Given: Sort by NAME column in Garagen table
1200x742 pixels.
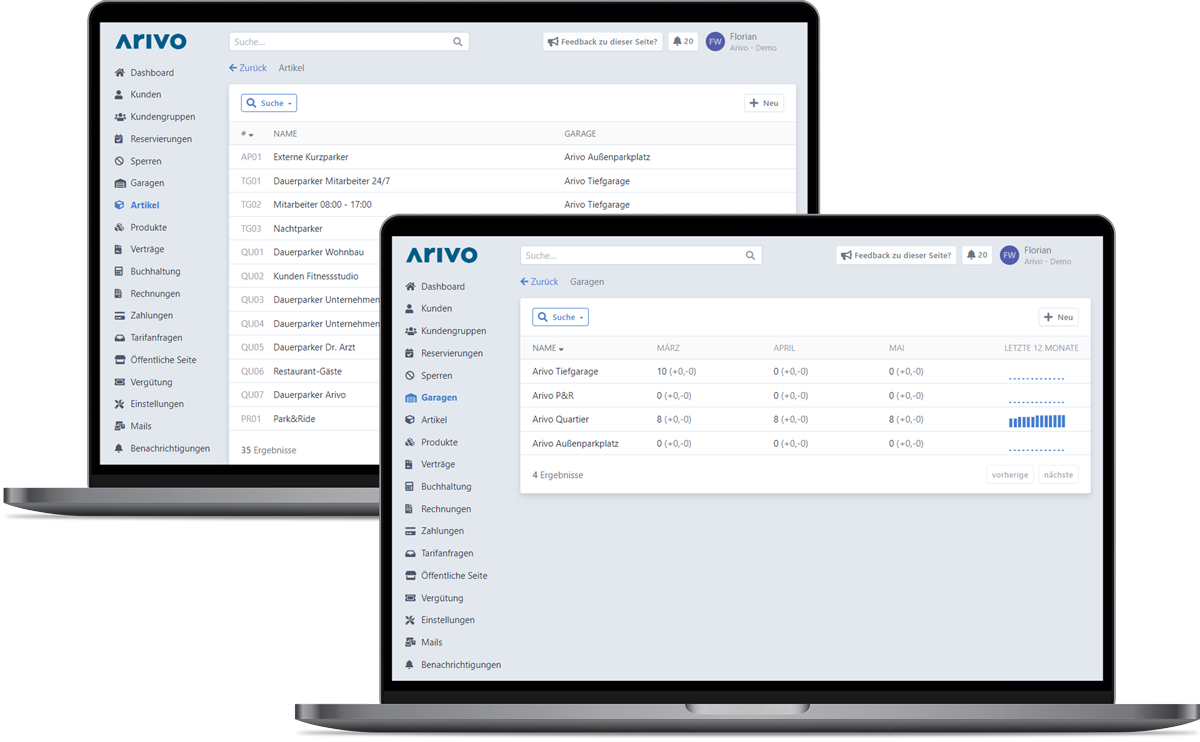Looking at the screenshot, I should click(548, 348).
